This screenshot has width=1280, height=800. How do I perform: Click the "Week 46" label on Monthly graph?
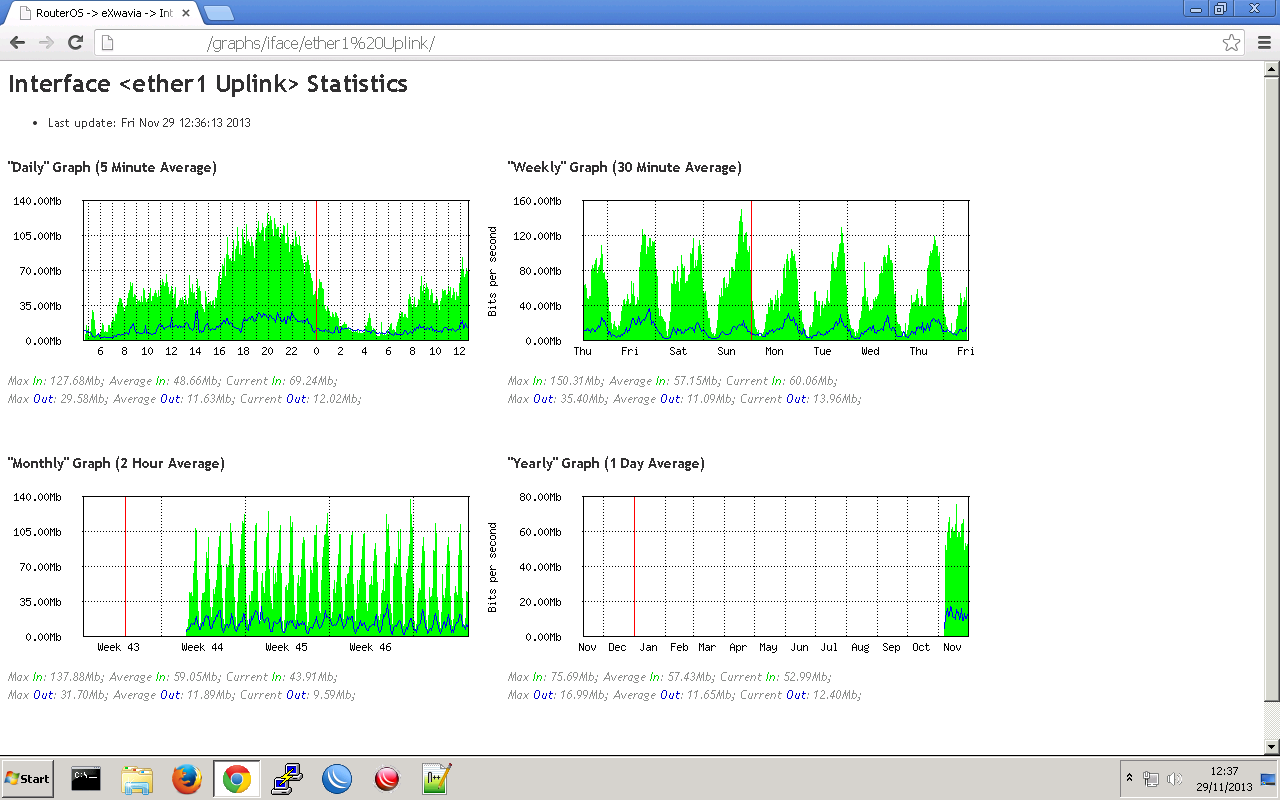(370, 648)
